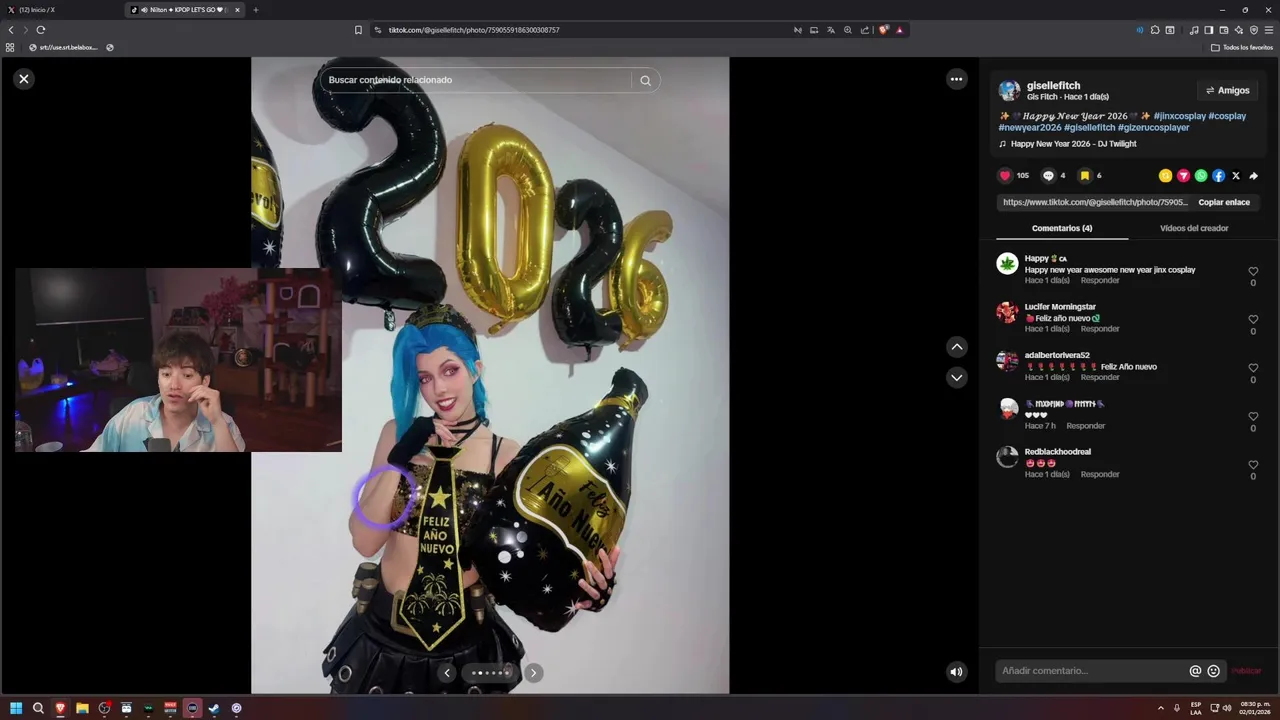Open Steam from the taskbar
This screenshot has height=720, width=1280.
pyautogui.click(x=214, y=708)
